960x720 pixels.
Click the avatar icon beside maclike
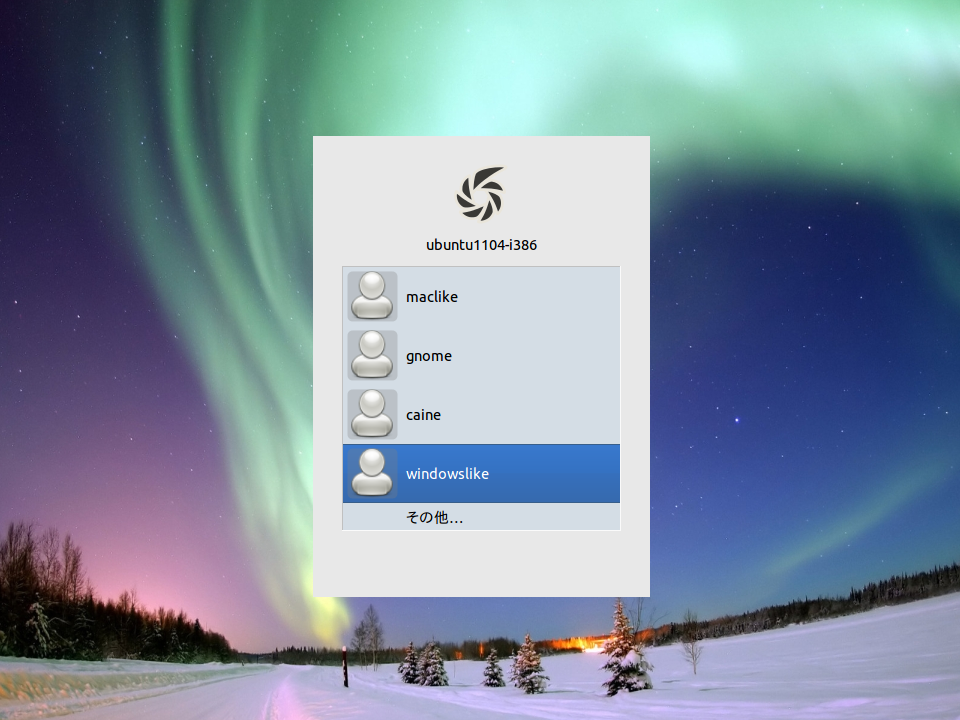372,296
